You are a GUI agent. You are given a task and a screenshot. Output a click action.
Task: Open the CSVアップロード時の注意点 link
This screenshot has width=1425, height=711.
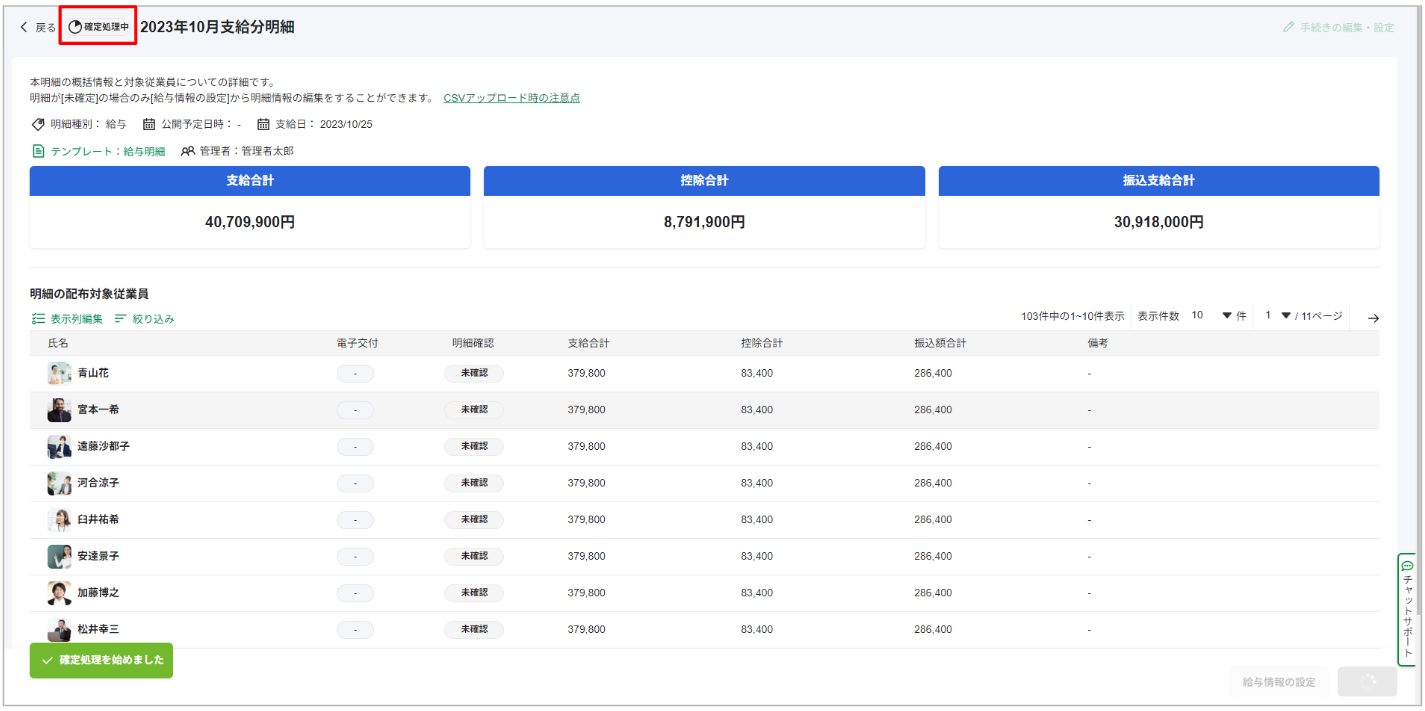click(511, 98)
